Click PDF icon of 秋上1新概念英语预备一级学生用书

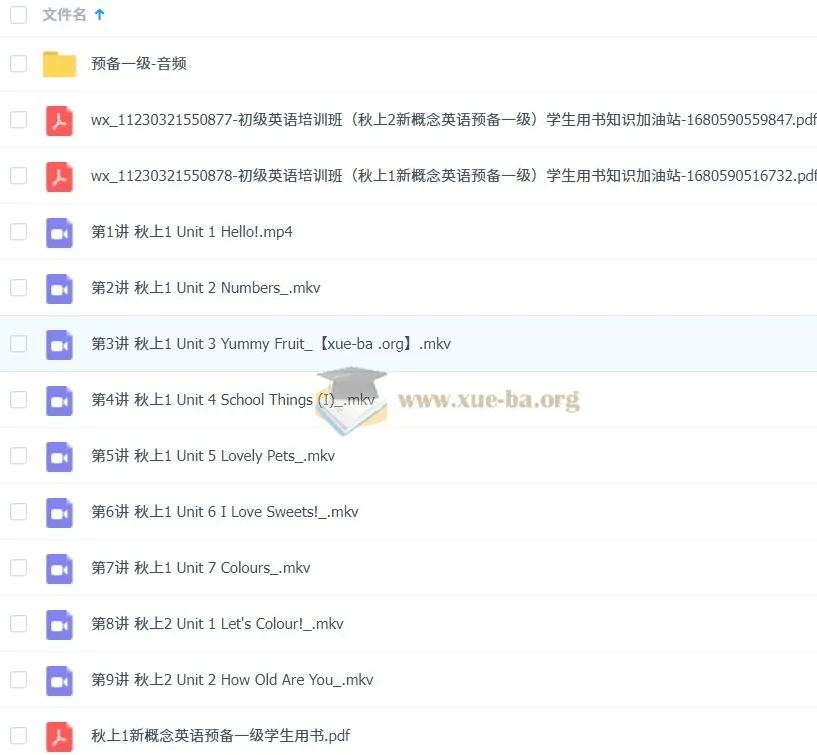(x=59, y=736)
